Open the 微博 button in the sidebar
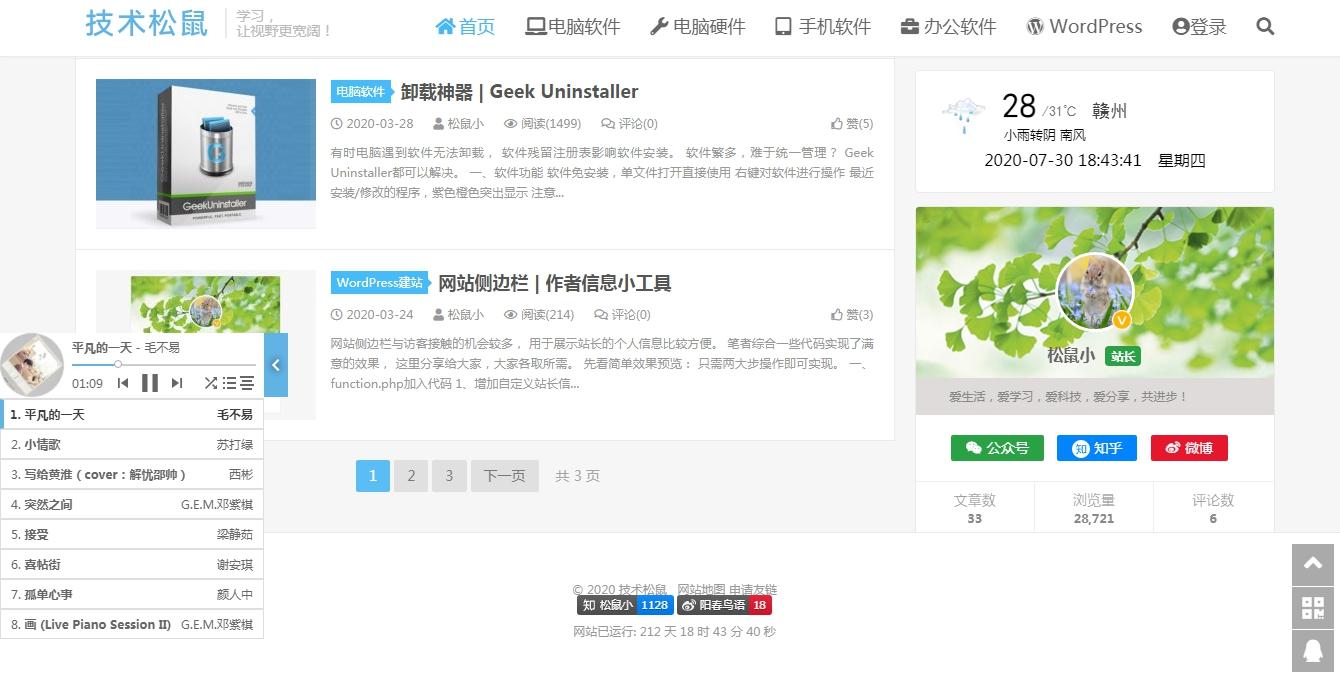Viewport: 1340px width, 675px height. [x=1189, y=448]
